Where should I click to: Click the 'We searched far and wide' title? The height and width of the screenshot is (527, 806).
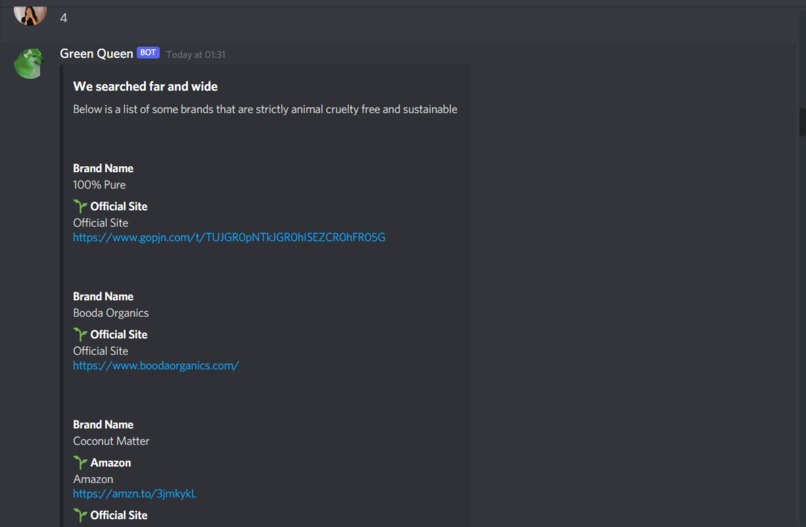[x=145, y=86]
